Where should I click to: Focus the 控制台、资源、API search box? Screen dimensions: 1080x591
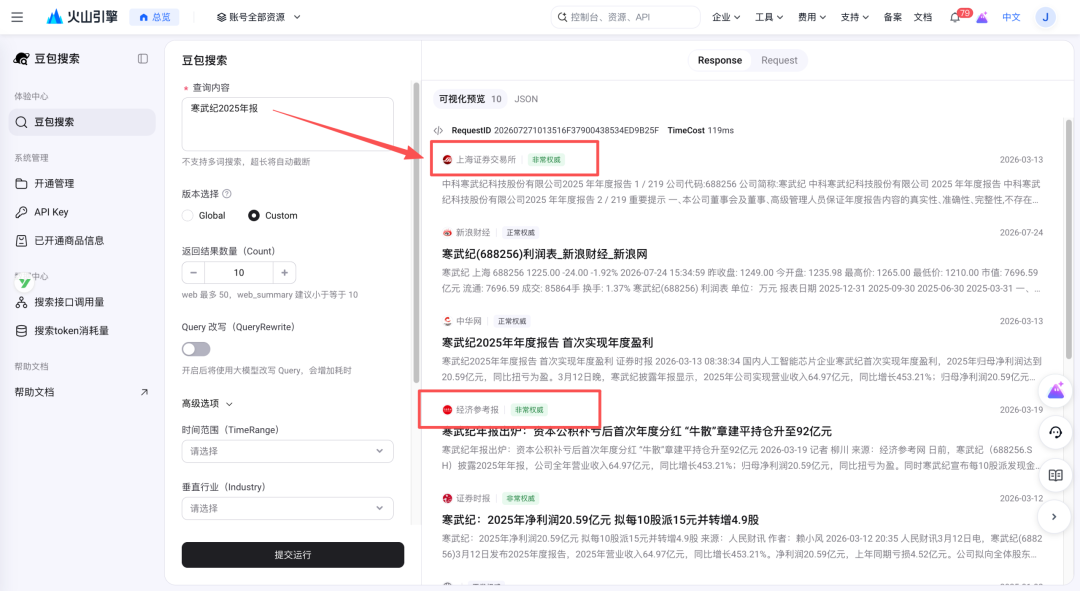tap(625, 17)
